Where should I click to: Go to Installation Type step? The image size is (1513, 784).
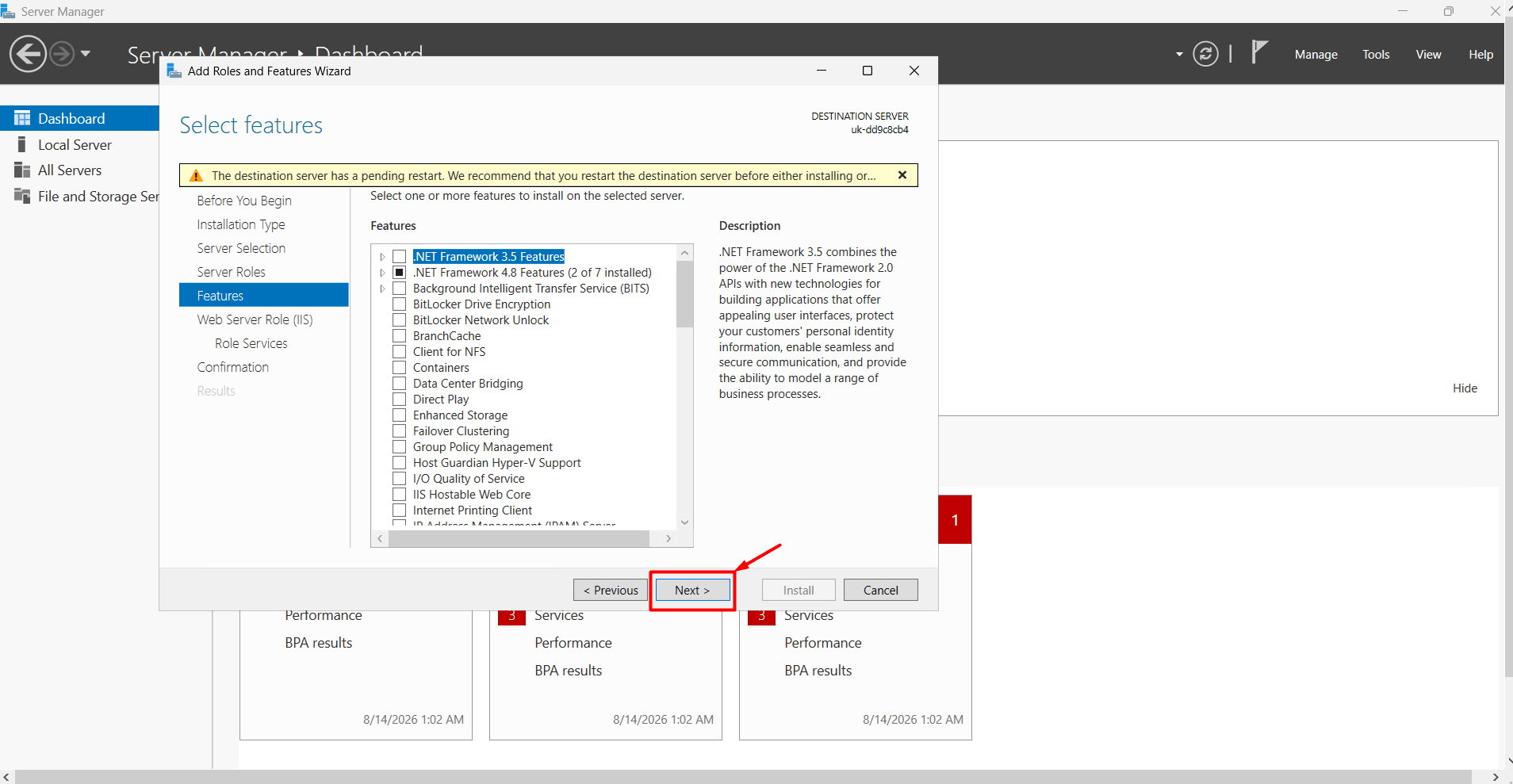[x=241, y=224]
